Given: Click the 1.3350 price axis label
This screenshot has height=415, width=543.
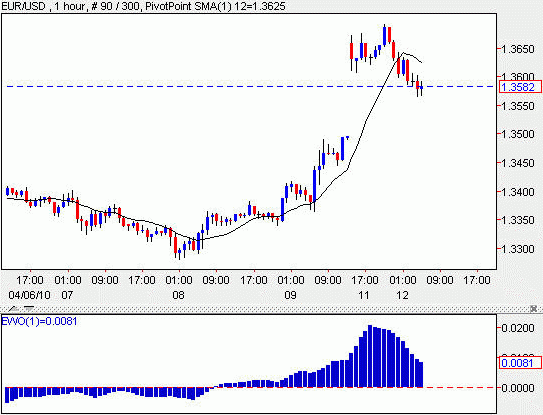Looking at the screenshot, I should point(518,220).
